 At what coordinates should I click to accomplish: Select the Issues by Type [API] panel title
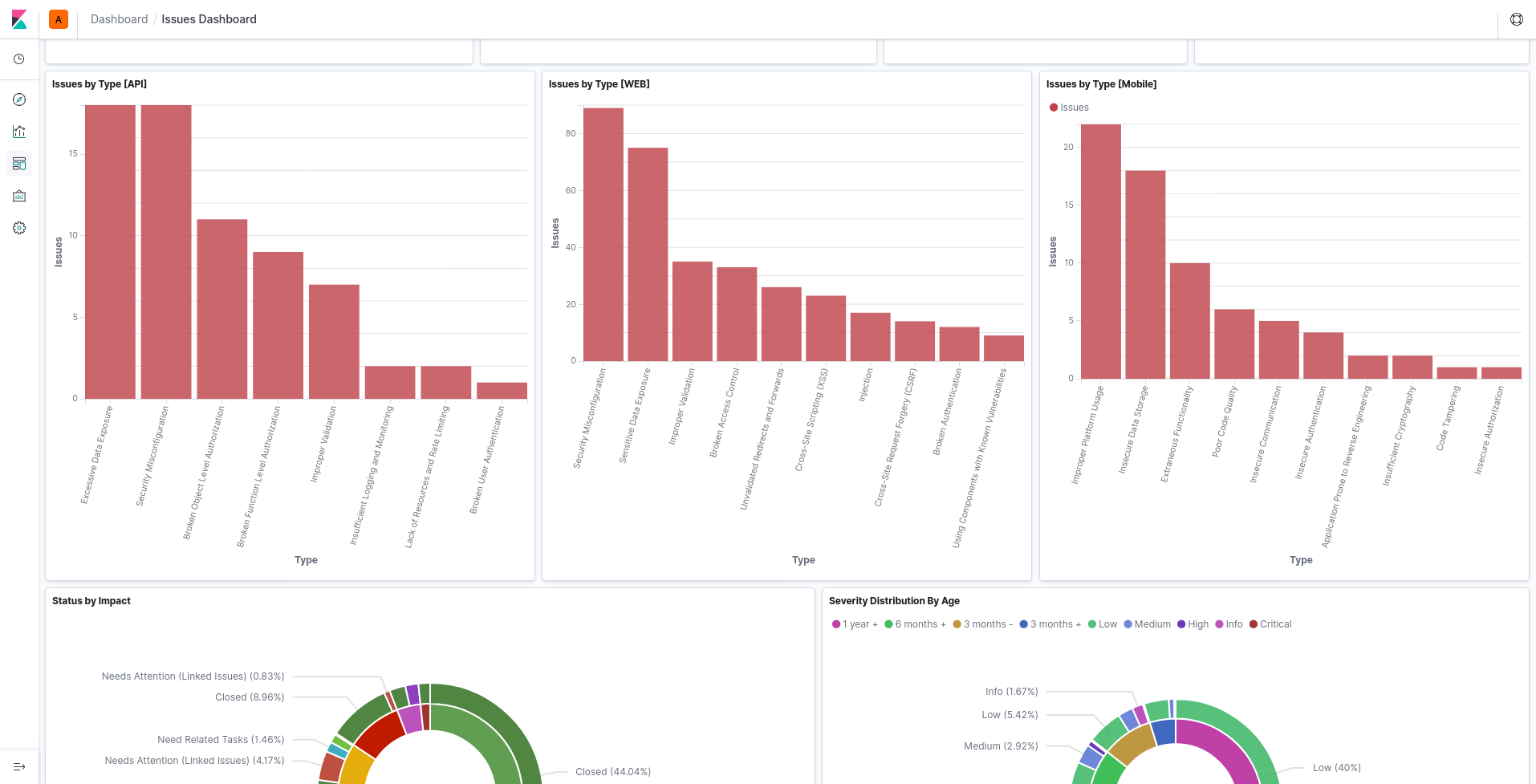100,84
